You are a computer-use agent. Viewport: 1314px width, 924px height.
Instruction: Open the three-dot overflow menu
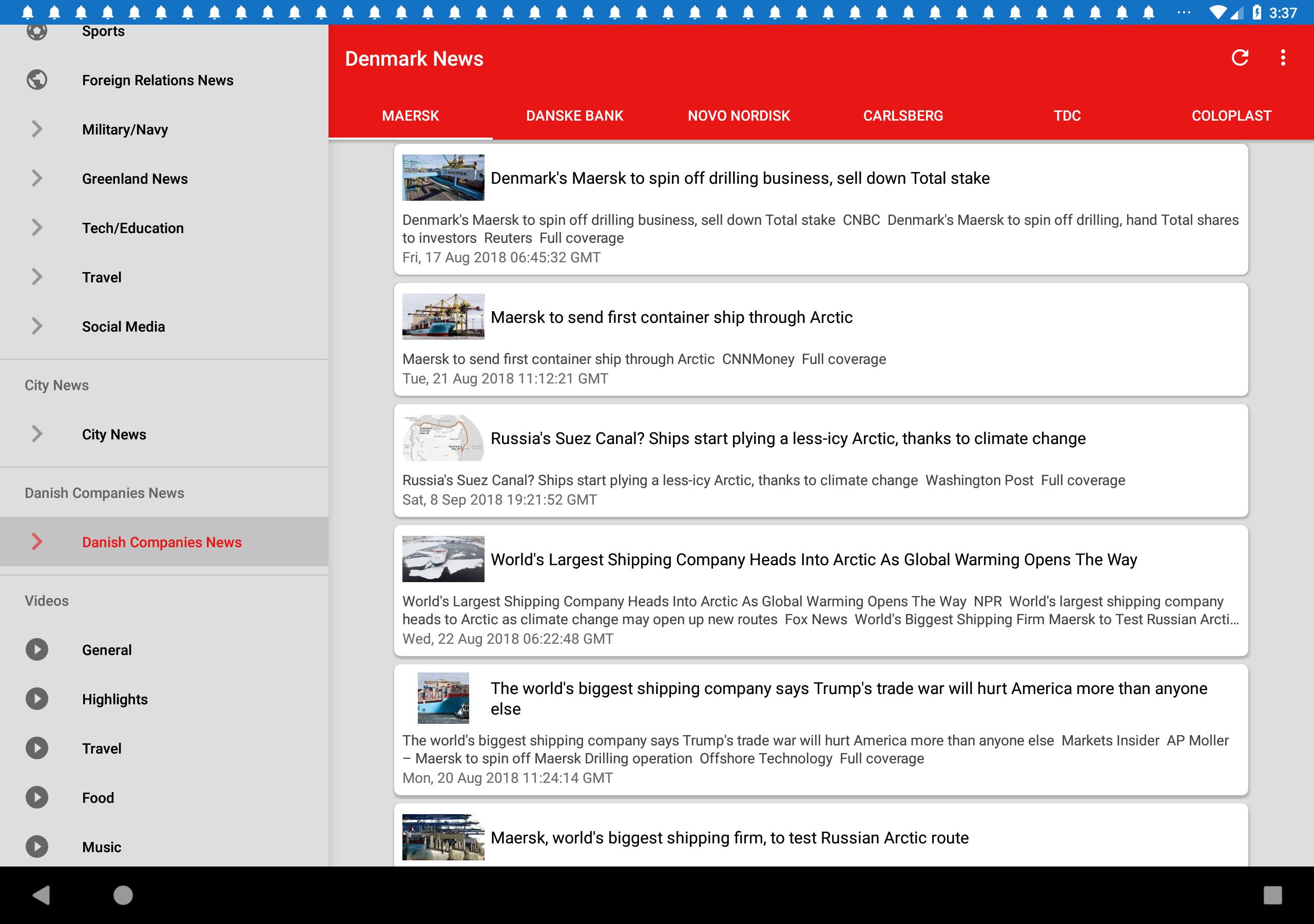pyautogui.click(x=1283, y=58)
